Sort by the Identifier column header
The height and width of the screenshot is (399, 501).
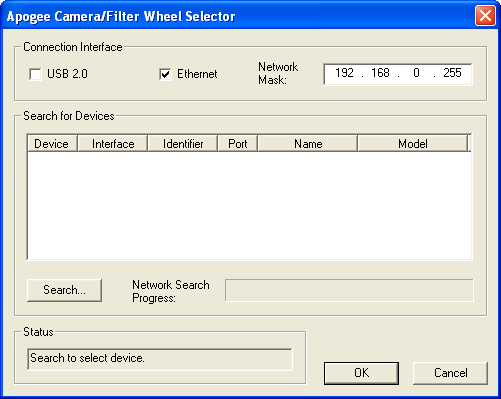[183, 144]
